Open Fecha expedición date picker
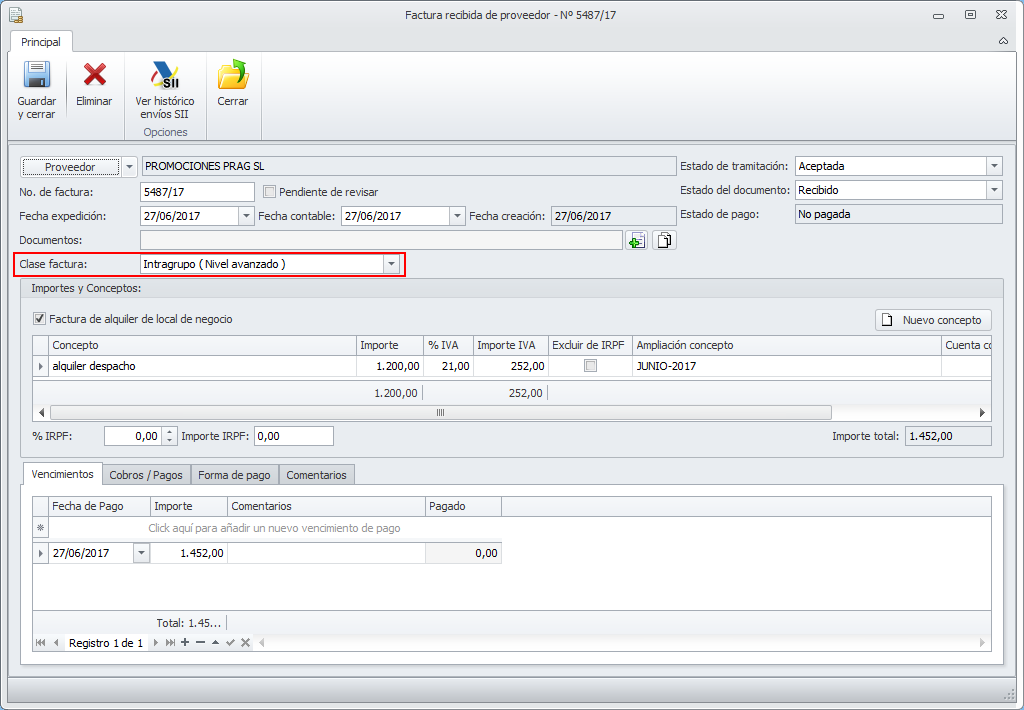This screenshot has height=710, width=1024. (x=246, y=216)
